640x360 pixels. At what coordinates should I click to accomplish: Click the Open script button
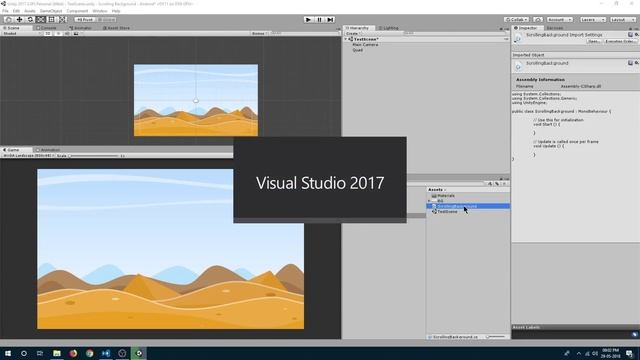tap(594, 41)
